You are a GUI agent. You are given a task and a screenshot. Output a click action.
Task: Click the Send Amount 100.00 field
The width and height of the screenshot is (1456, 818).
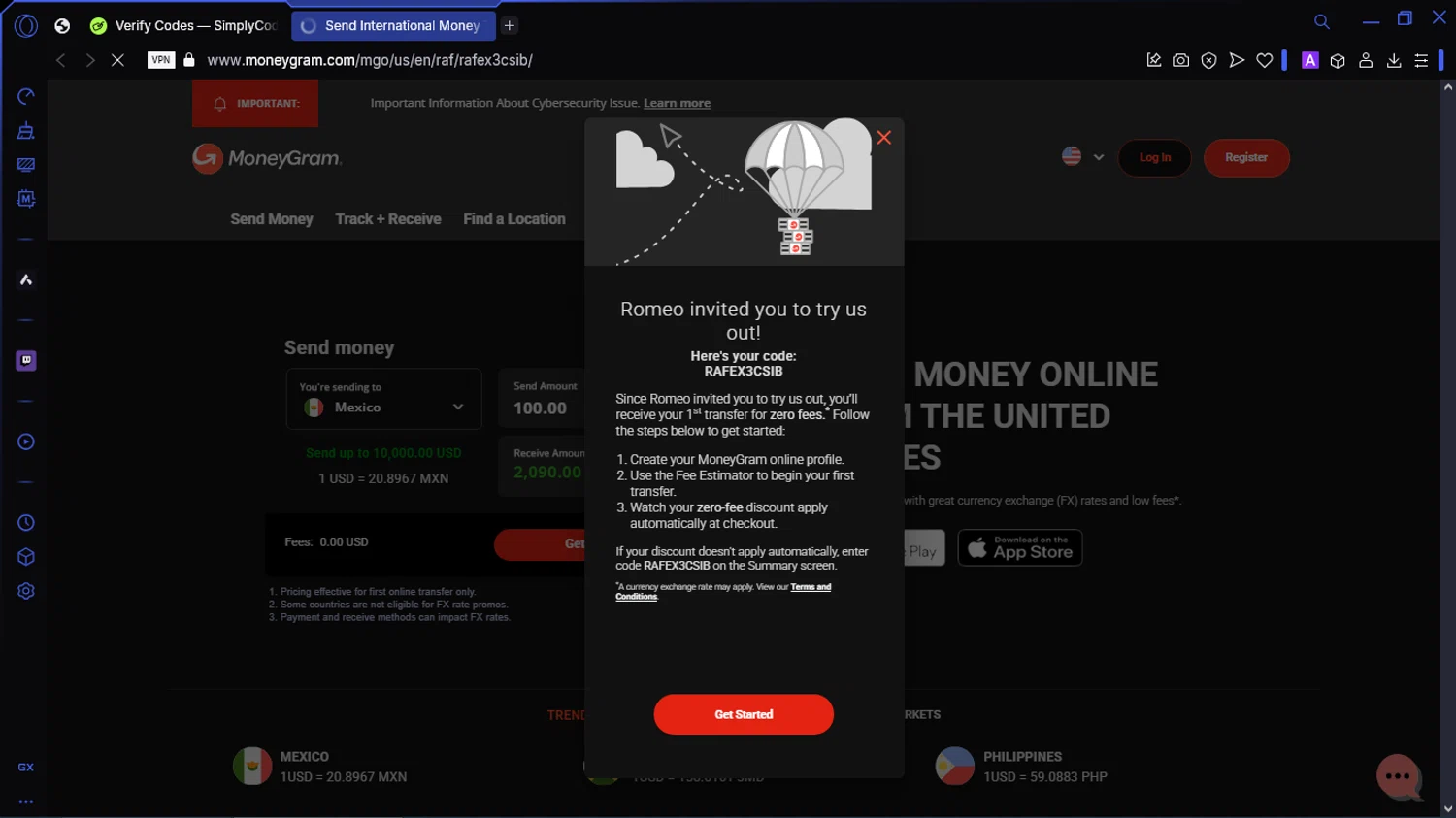coord(544,399)
